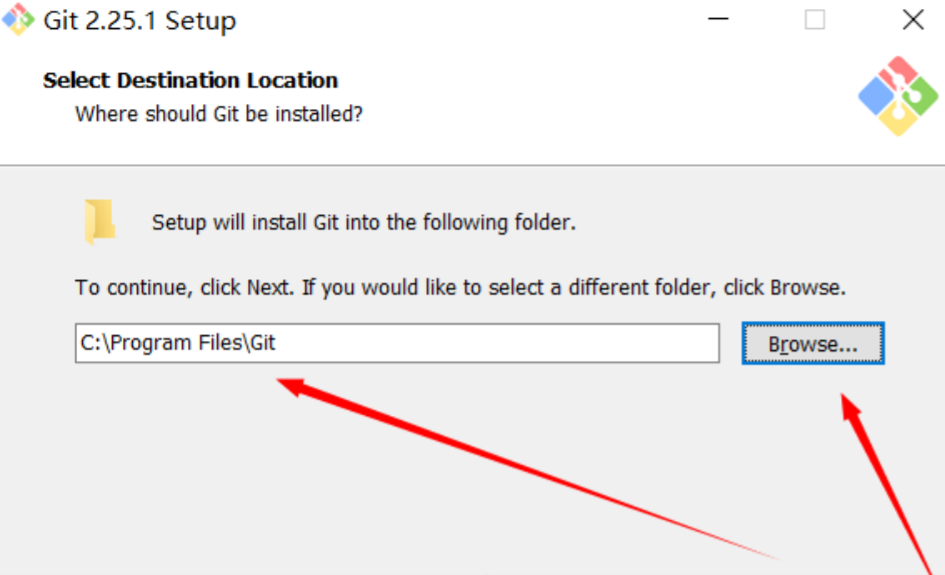Click the yellow diamond of the Git logo
This screenshot has width=945, height=575.
tap(898, 120)
